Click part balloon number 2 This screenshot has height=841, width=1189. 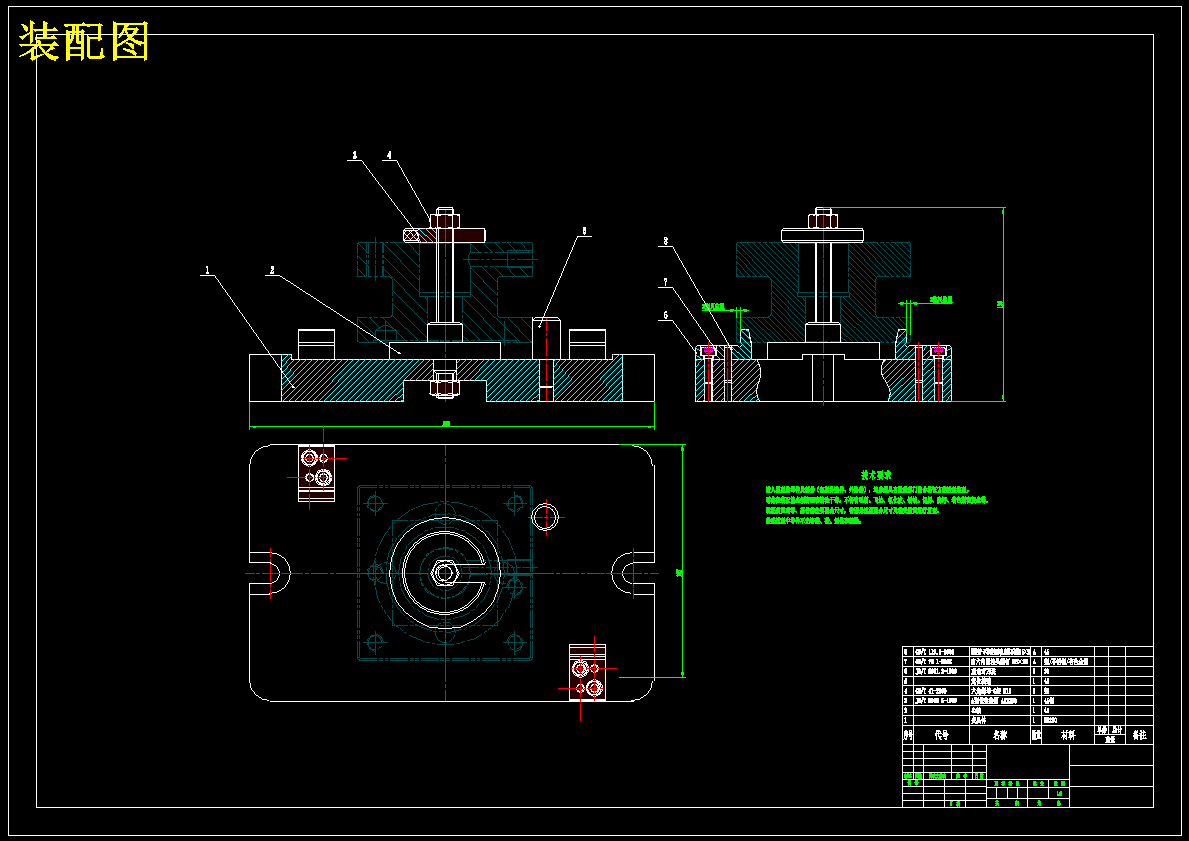click(x=271, y=269)
